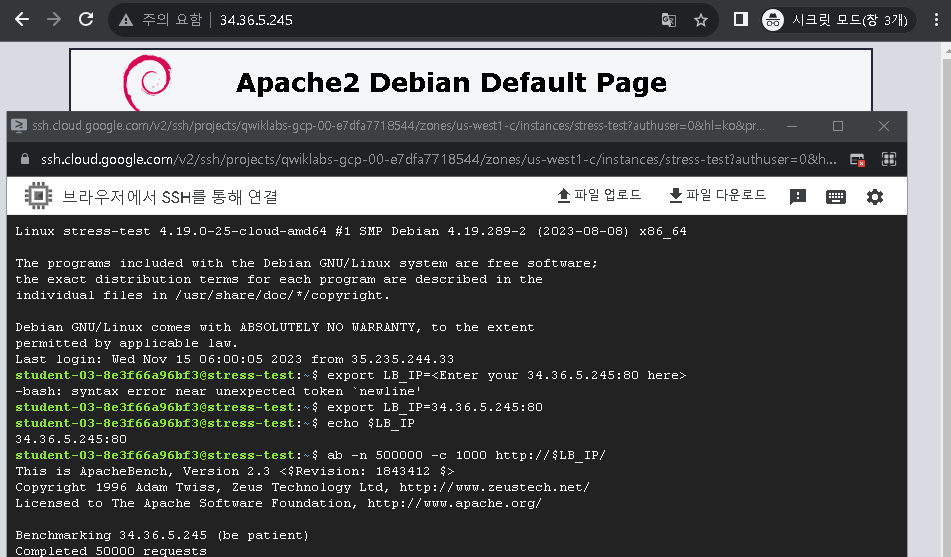Screen dimensions: 951x557
Task: Click the Licensed to Apache Software Foundation line
Action: pyautogui.click(x=278, y=503)
